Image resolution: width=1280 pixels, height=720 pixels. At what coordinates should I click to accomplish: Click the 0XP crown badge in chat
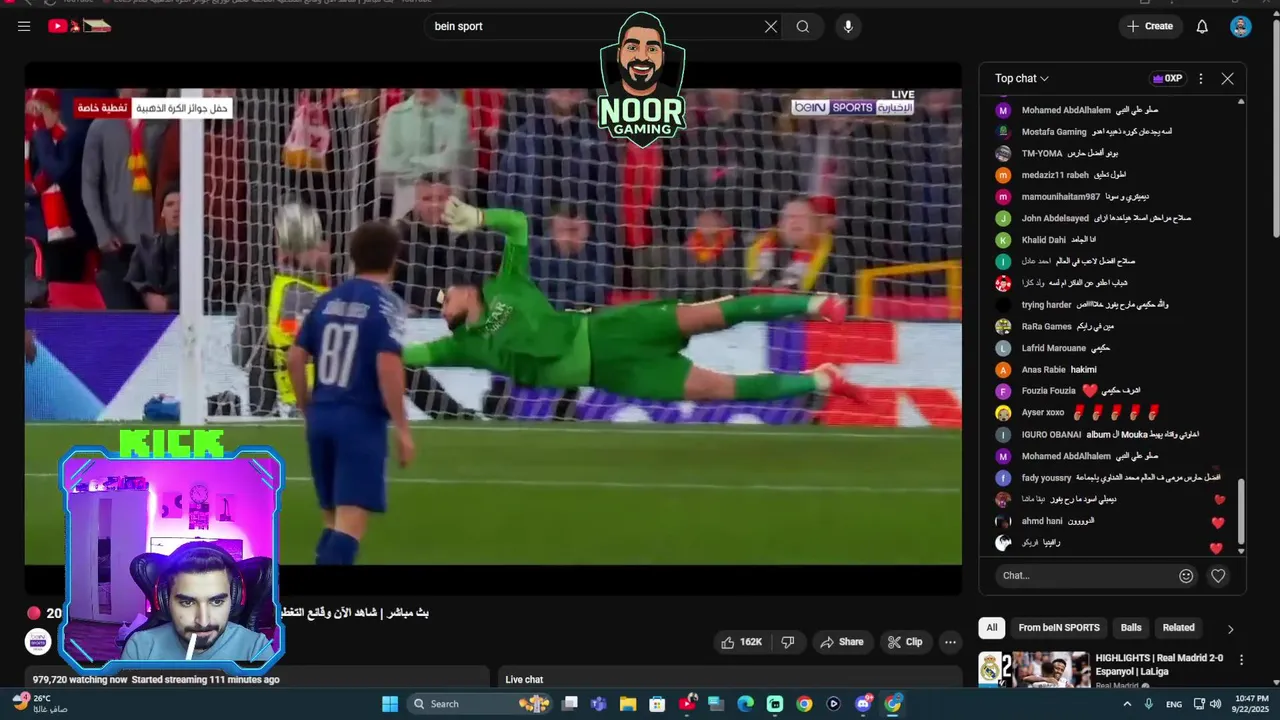point(1167,78)
